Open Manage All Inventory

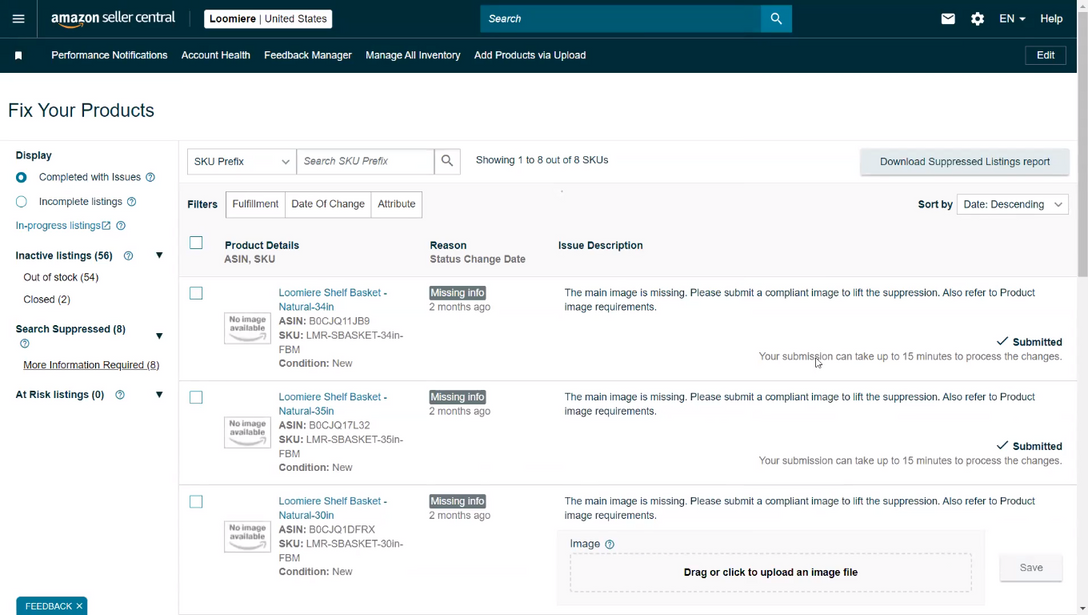point(413,56)
